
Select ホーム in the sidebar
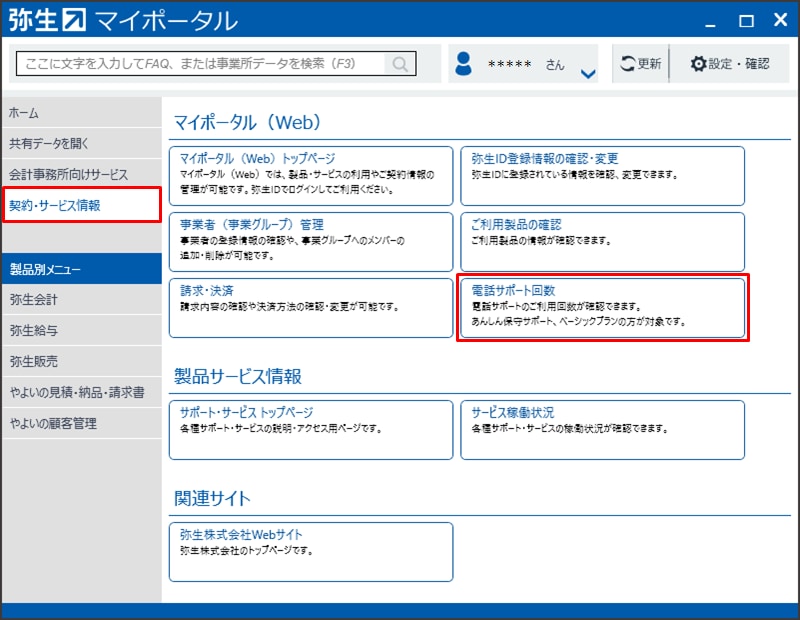click(x=82, y=113)
